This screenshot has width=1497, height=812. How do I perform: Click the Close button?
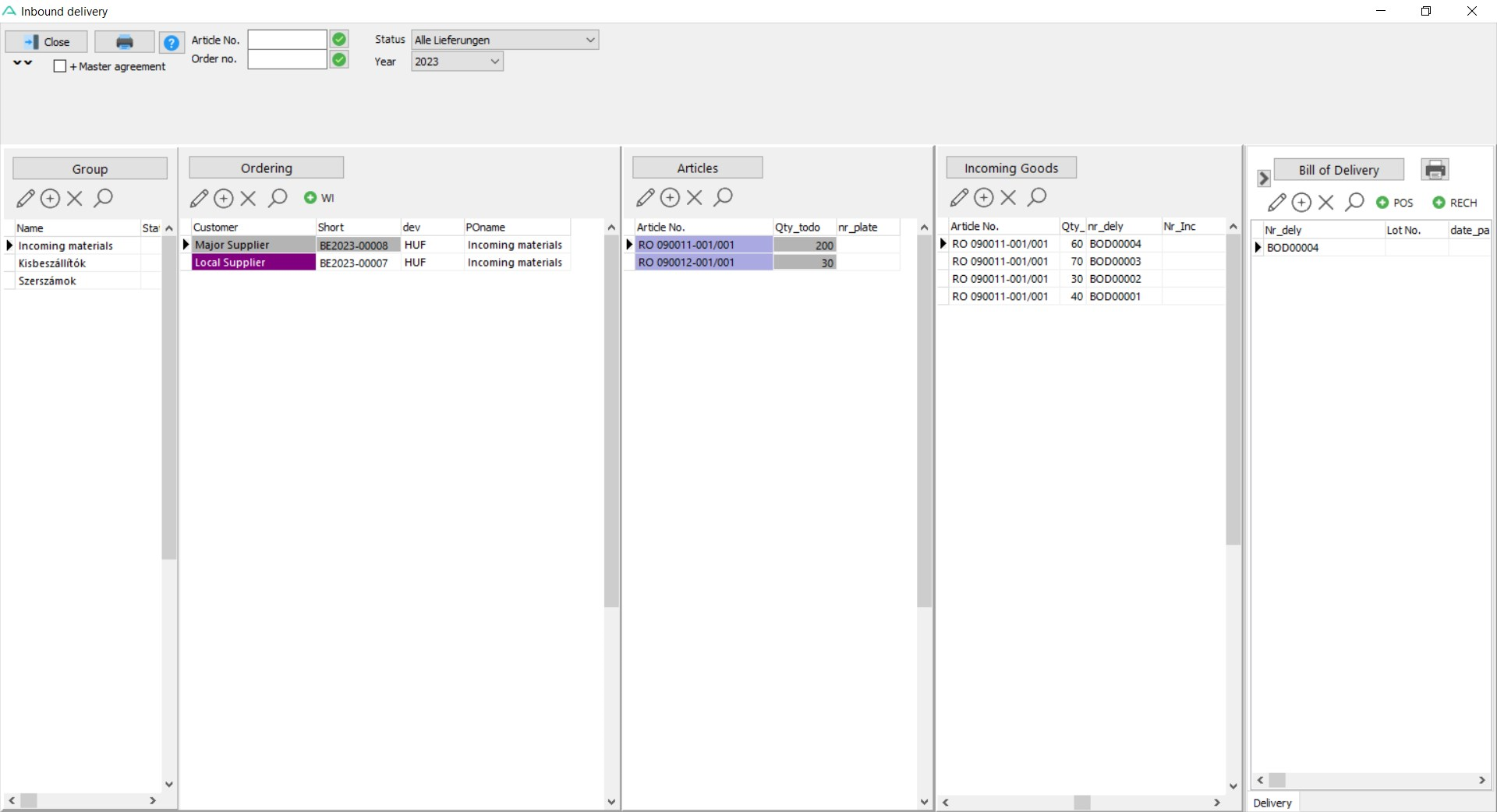[x=47, y=42]
